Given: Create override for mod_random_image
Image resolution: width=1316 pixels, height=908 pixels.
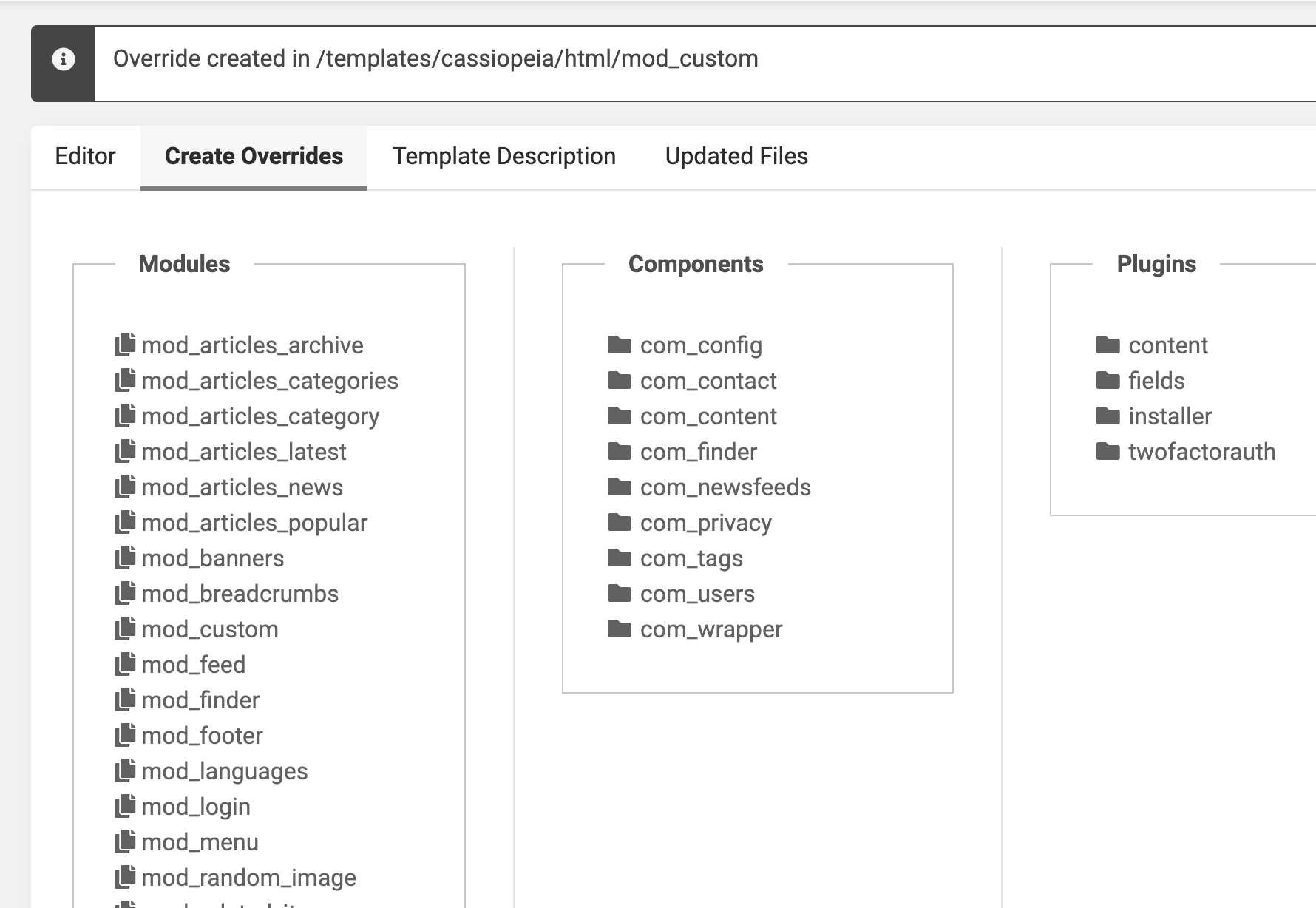Looking at the screenshot, I should [x=249, y=878].
